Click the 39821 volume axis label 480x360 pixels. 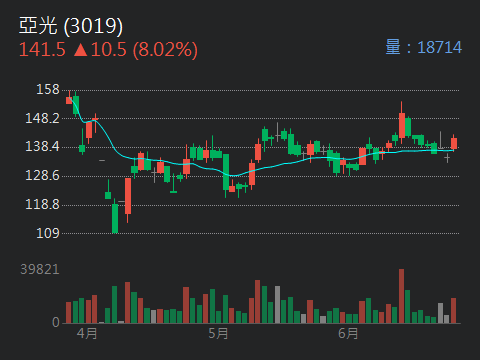[x=40, y=269]
